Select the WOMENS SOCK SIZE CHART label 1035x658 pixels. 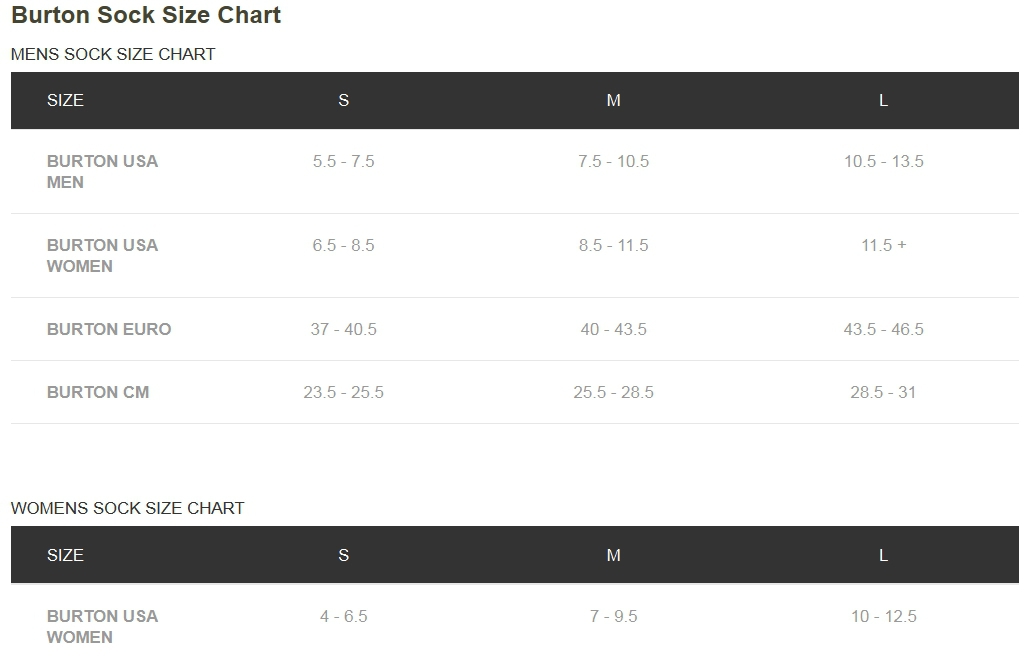coord(127,508)
